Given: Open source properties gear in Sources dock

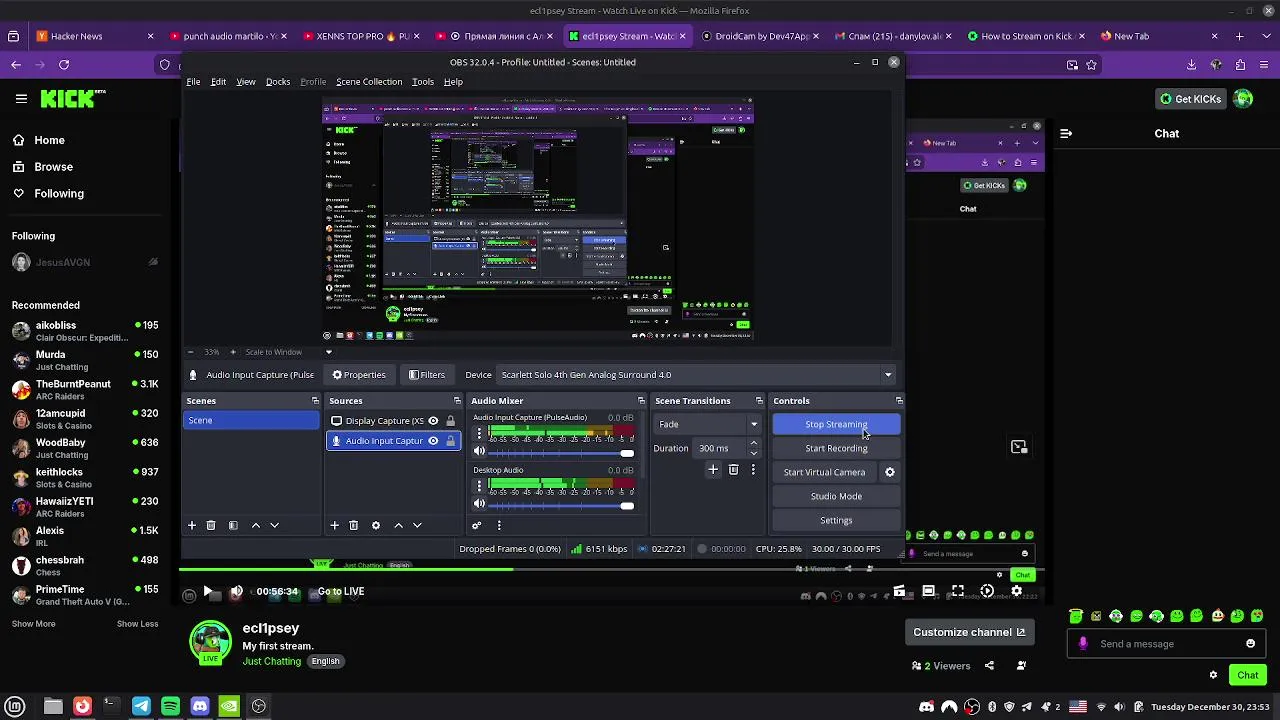Looking at the screenshot, I should [x=376, y=525].
